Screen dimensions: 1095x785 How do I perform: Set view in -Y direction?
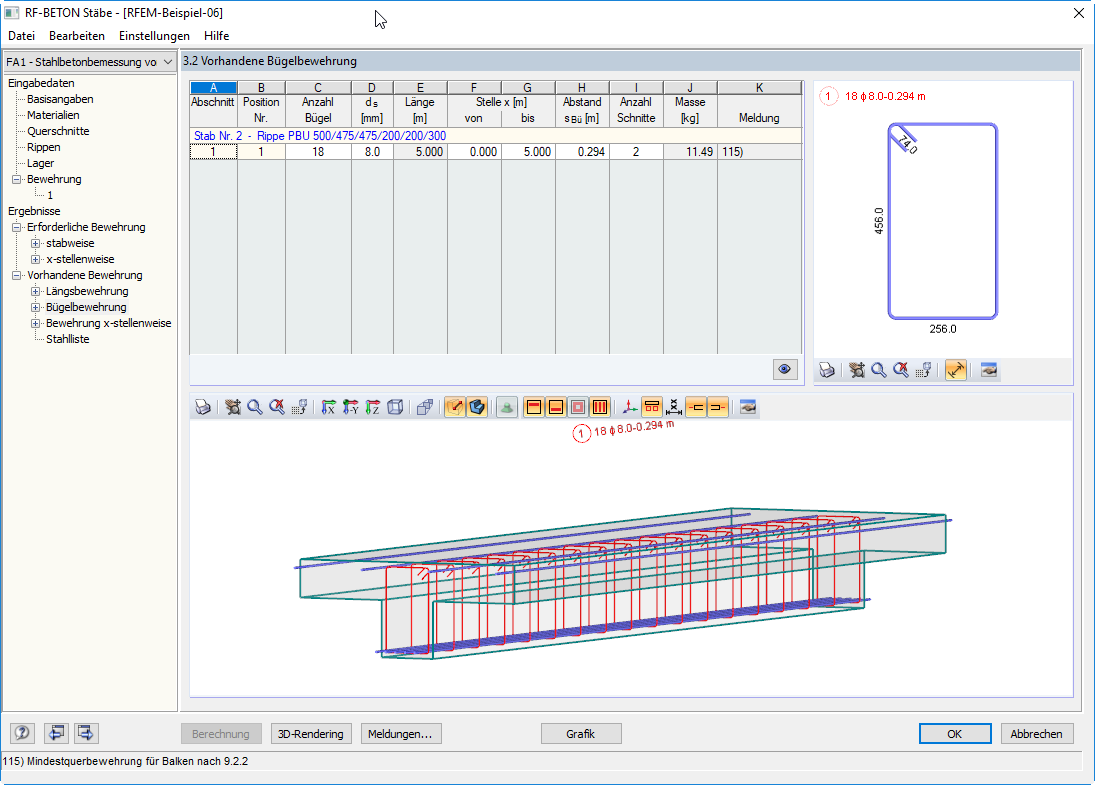(x=351, y=407)
